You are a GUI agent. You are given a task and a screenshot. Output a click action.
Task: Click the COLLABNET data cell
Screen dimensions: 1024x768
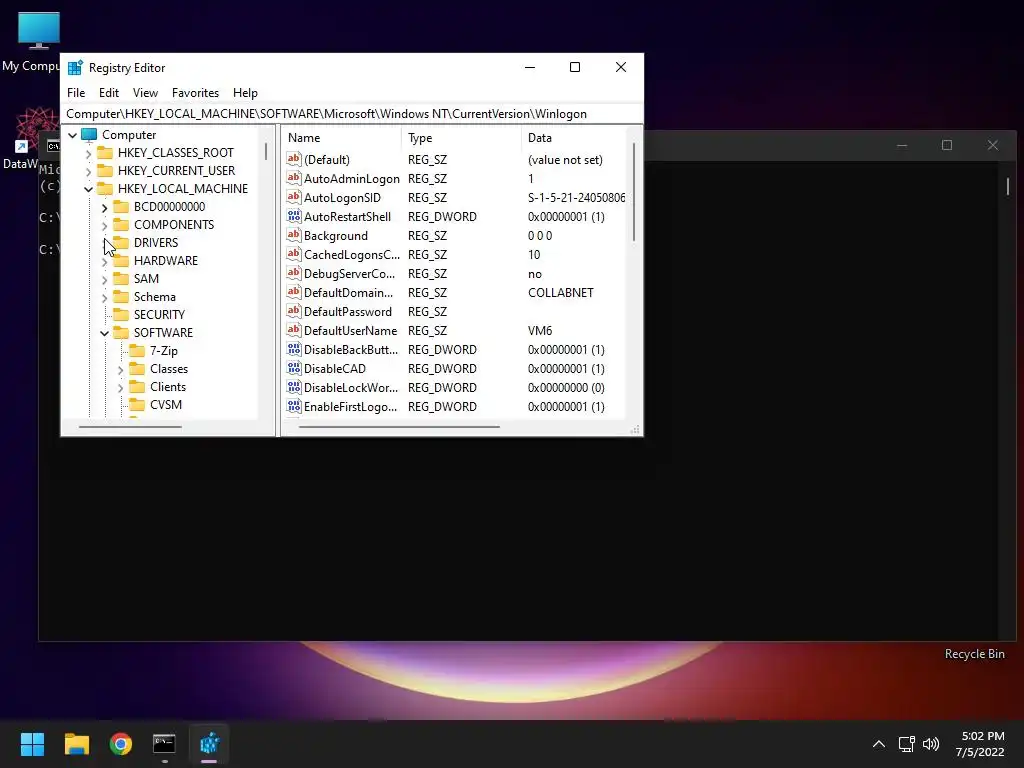point(560,293)
